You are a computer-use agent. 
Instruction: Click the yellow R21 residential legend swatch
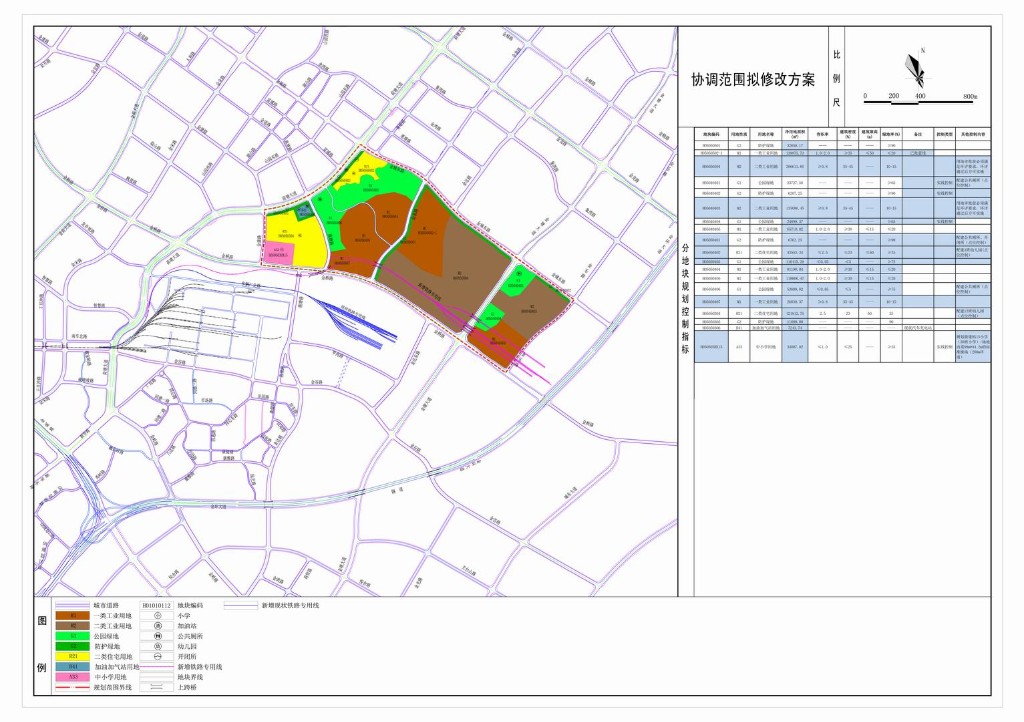click(72, 655)
